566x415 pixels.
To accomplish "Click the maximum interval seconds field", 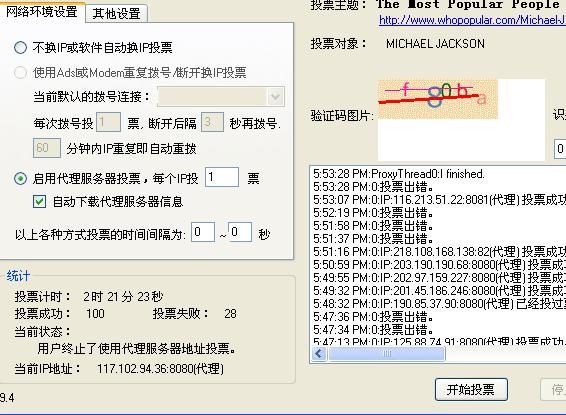I will tap(240, 232).
